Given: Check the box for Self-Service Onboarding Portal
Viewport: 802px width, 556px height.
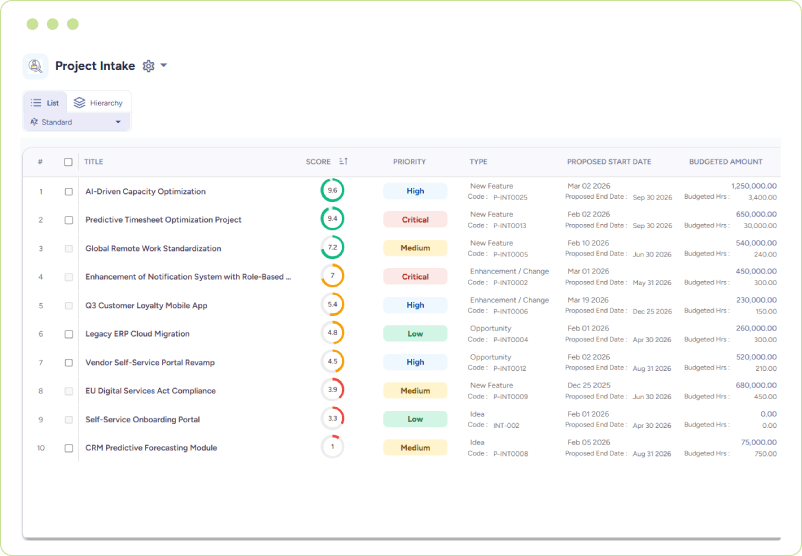Looking at the screenshot, I should coord(69,419).
